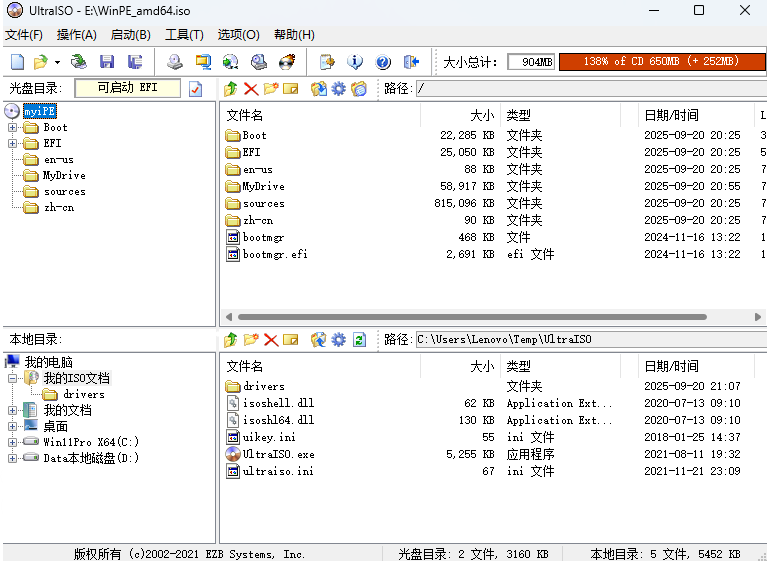Open the dropdown arrow beside the Open icon
Viewport: 767px width, 561px height.
coord(57,63)
